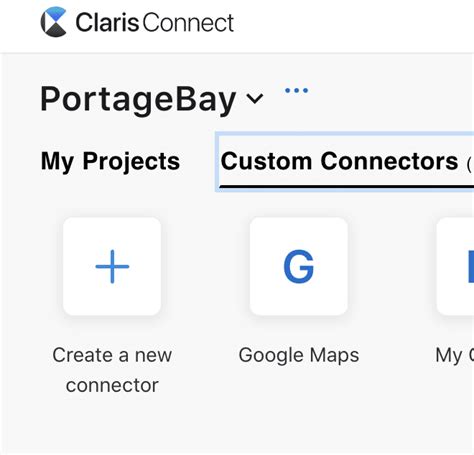
Task: Click the word 'Claris' in the header logo
Action: pos(107,22)
